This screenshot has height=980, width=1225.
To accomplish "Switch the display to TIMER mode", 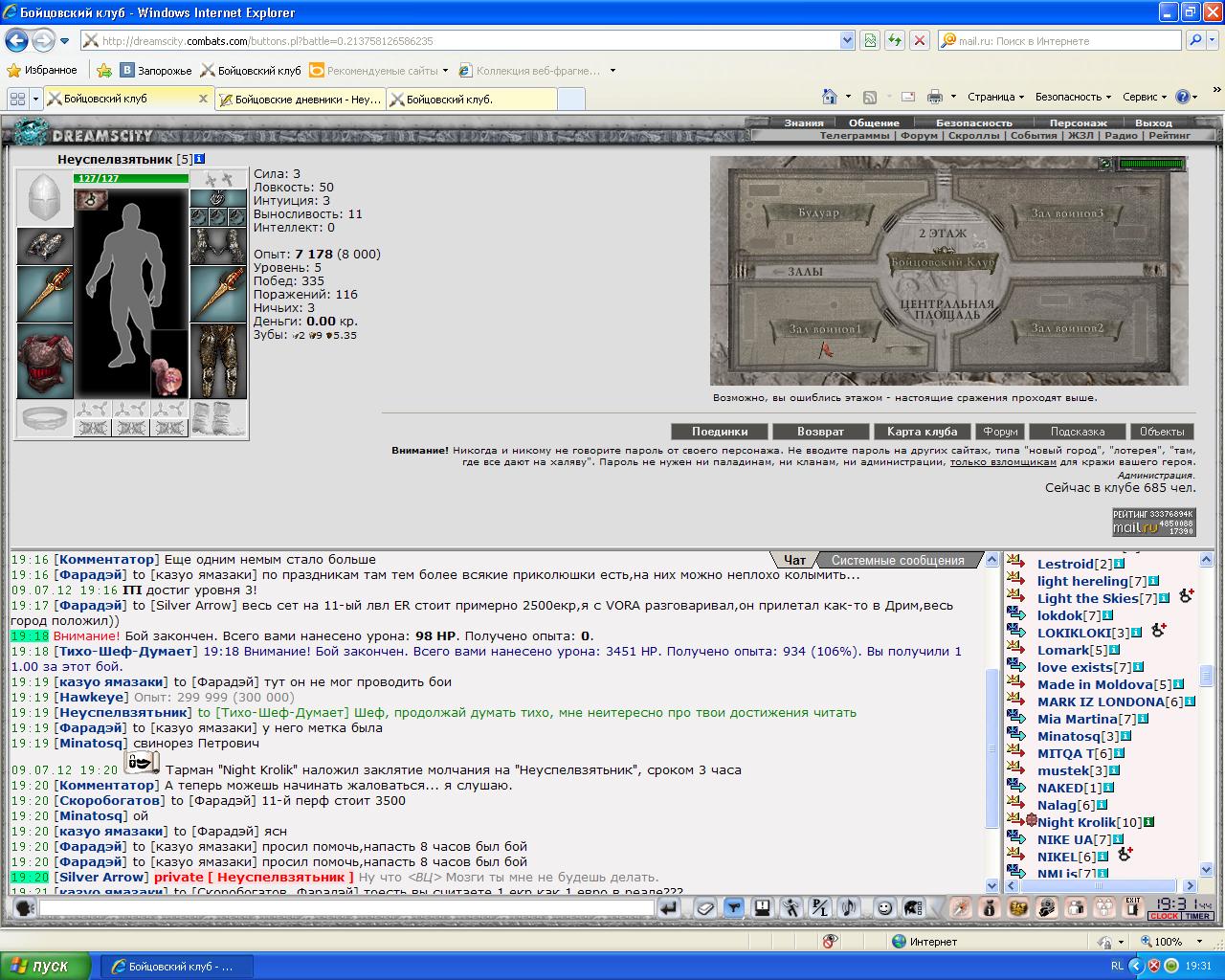I will 1198,916.
